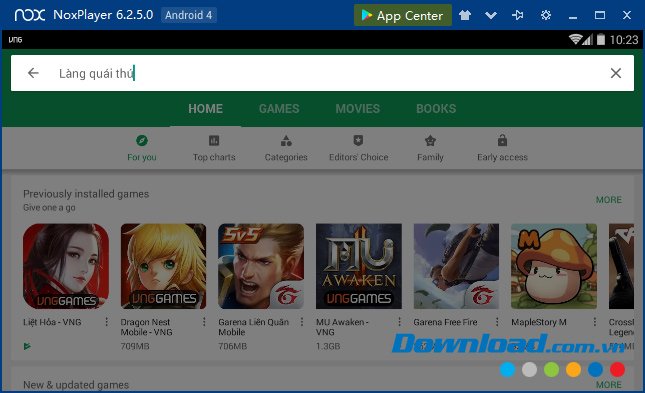Open the Family star icon
Viewport: 645px width, 393px height.
tap(430, 141)
